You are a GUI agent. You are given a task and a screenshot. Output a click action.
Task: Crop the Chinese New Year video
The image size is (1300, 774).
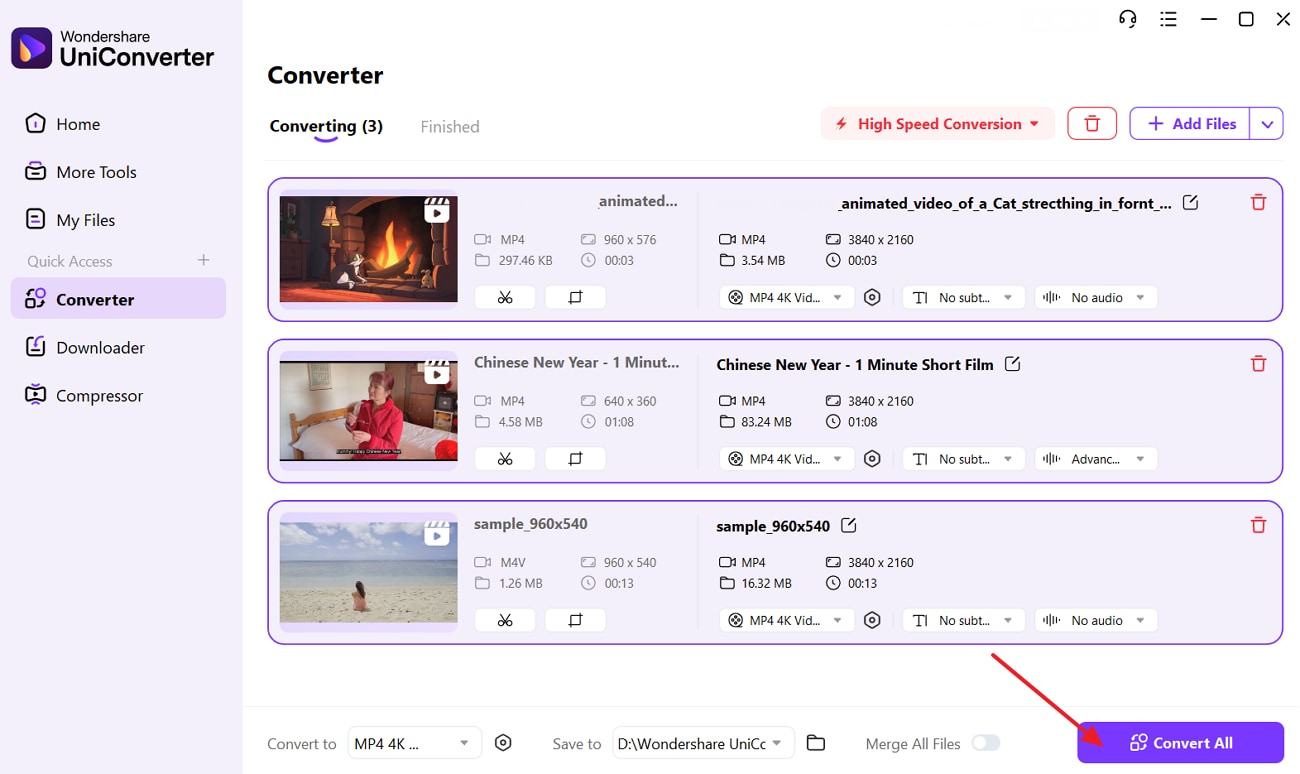coord(575,459)
